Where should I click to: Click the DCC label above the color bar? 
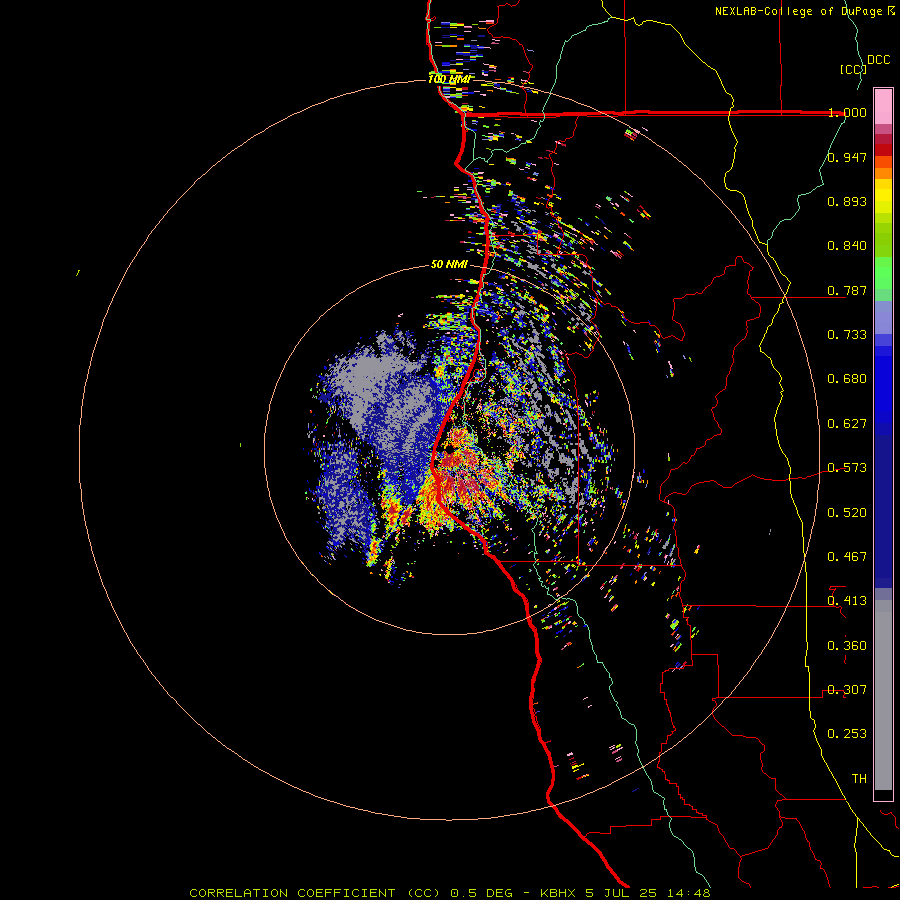tap(878, 60)
